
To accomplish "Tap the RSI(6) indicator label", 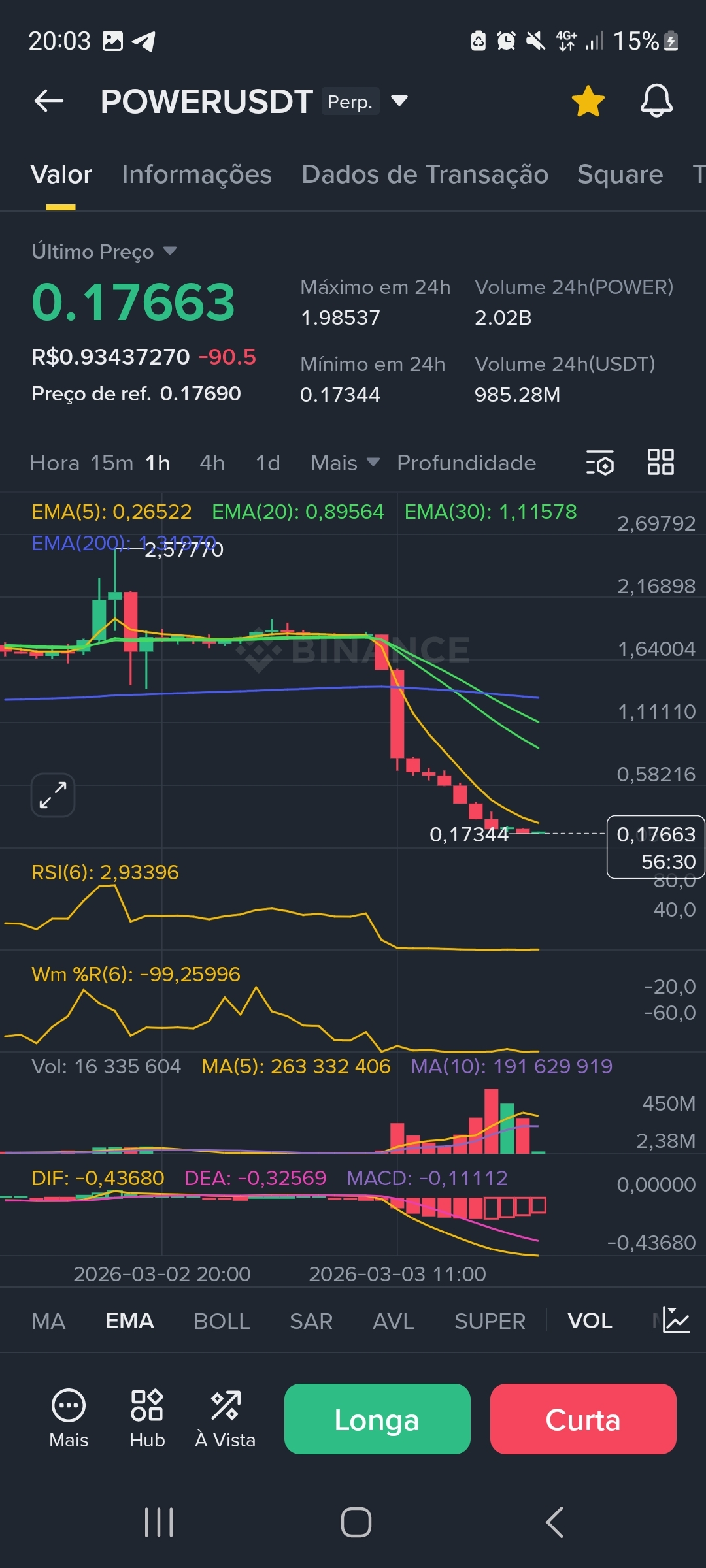I will [x=105, y=872].
